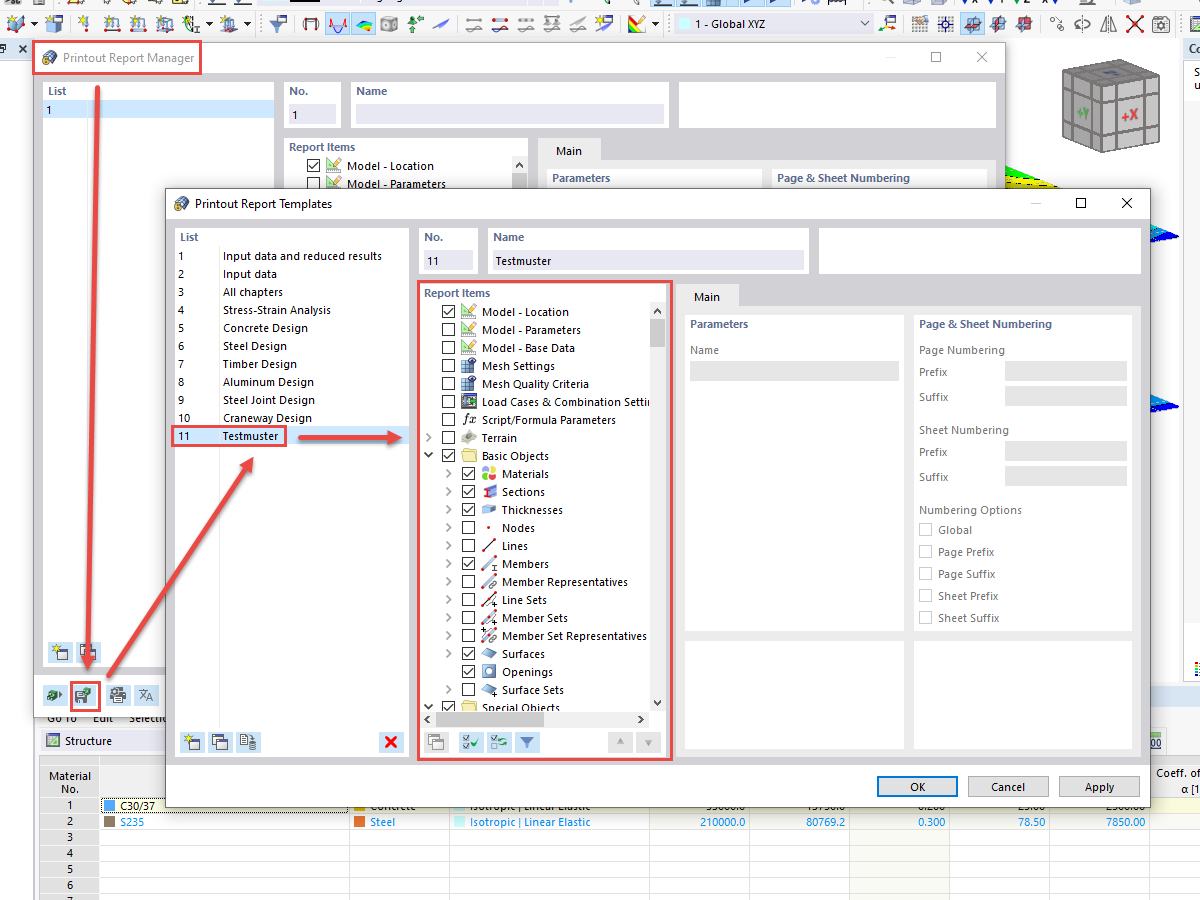Click the OK button in Printout Report Templates

point(916,786)
